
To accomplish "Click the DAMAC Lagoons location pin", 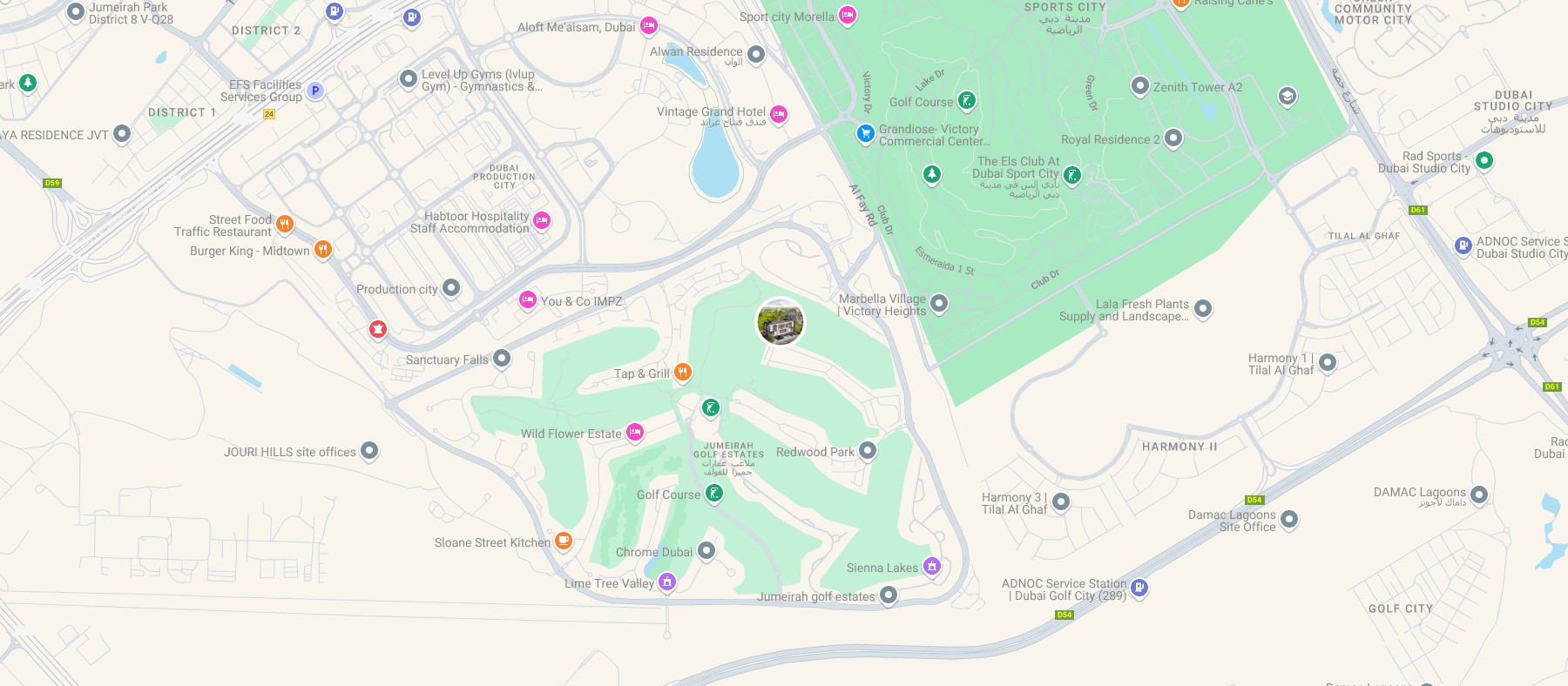I will point(1479,495).
